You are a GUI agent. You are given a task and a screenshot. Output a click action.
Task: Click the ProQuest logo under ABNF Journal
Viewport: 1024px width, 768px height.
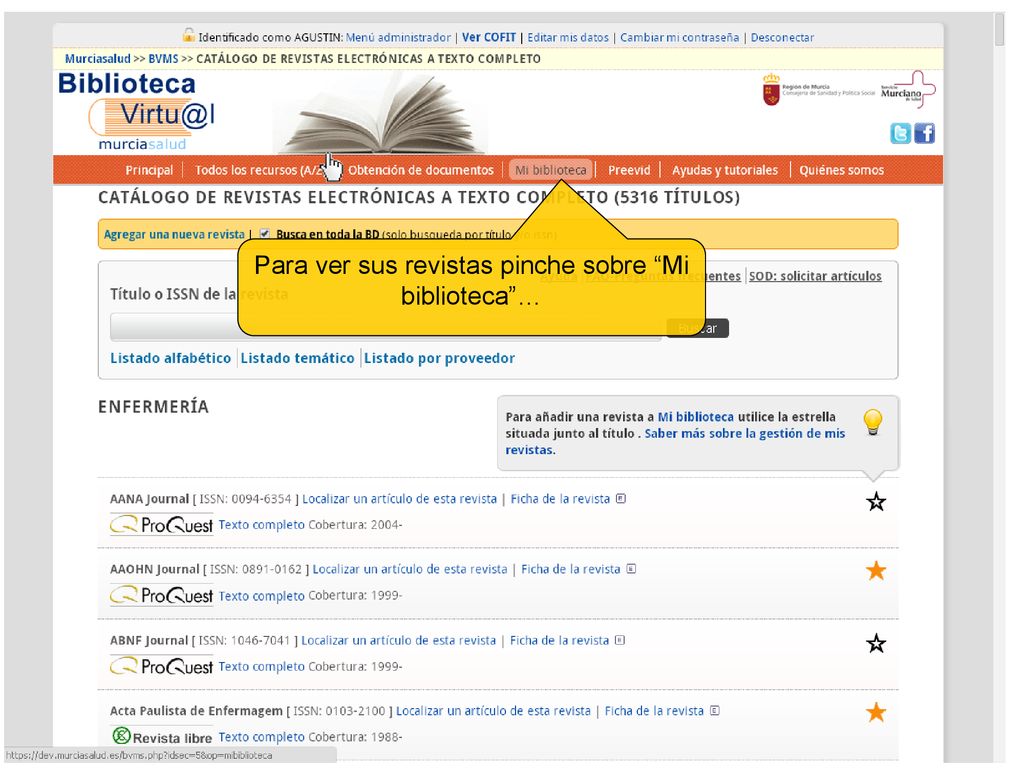pyautogui.click(x=161, y=666)
